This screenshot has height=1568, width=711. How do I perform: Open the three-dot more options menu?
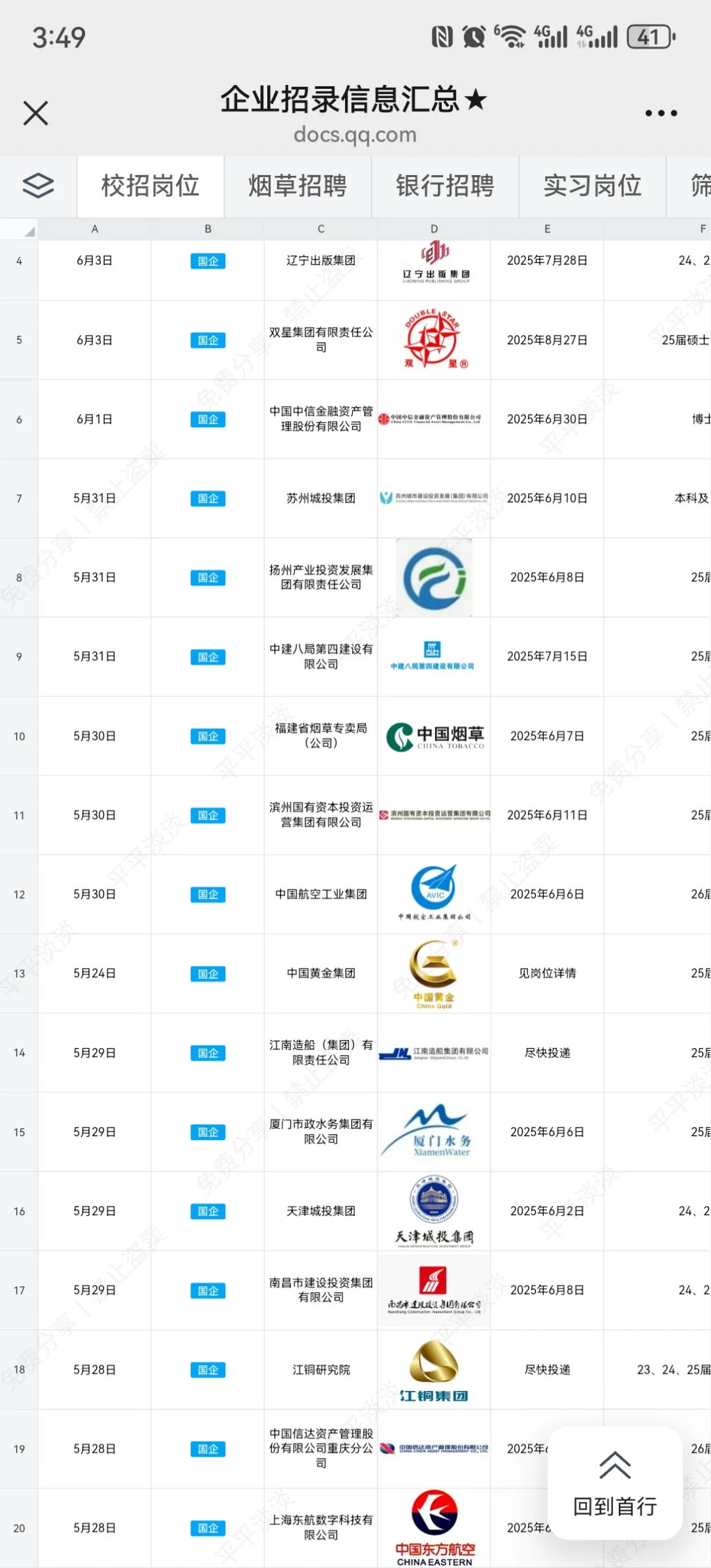[x=661, y=113]
